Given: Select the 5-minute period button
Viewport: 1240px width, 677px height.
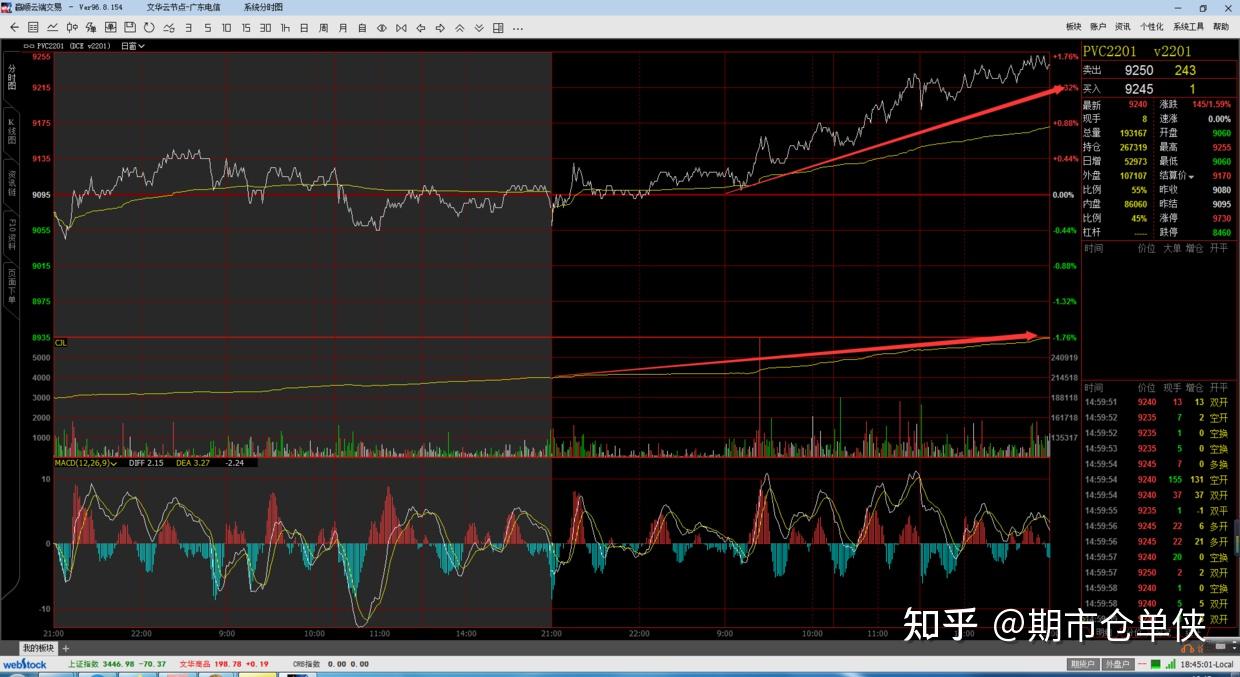Looking at the screenshot, I should [207, 27].
